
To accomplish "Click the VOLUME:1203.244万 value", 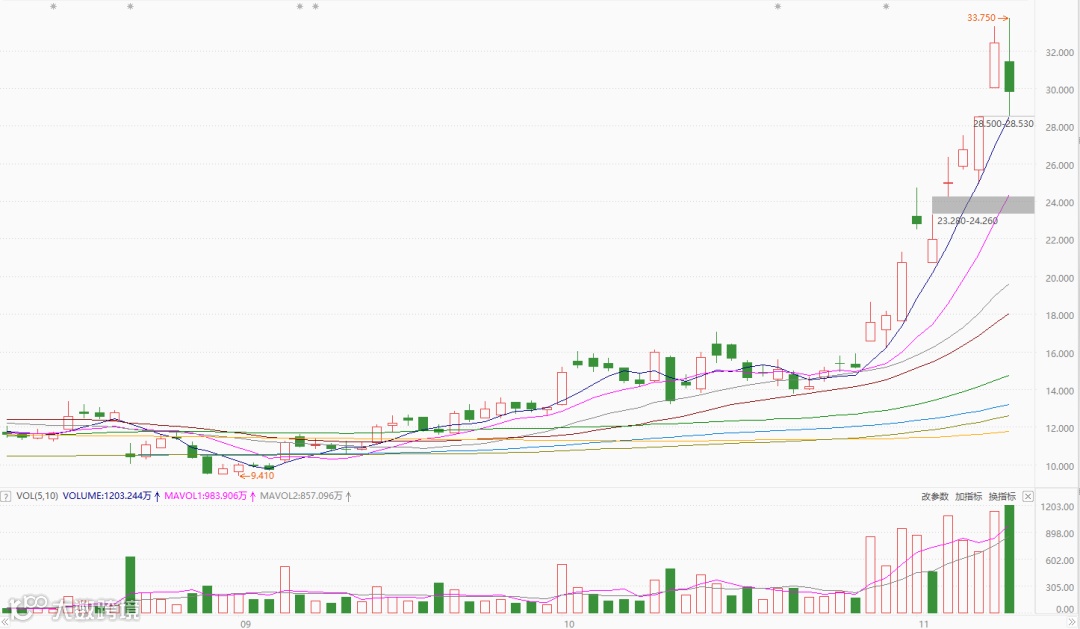I will pos(107,496).
